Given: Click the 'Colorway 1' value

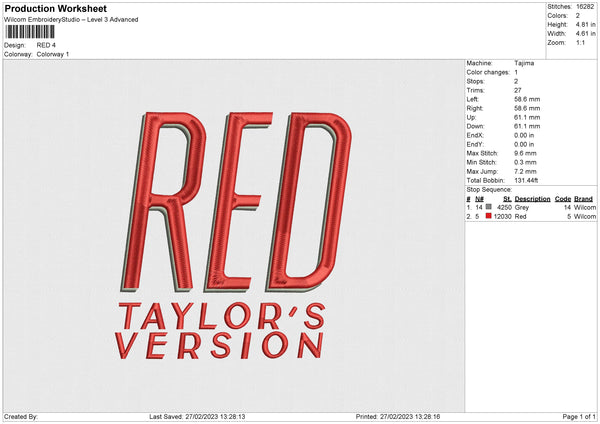Looking at the screenshot, I should pos(53,54).
